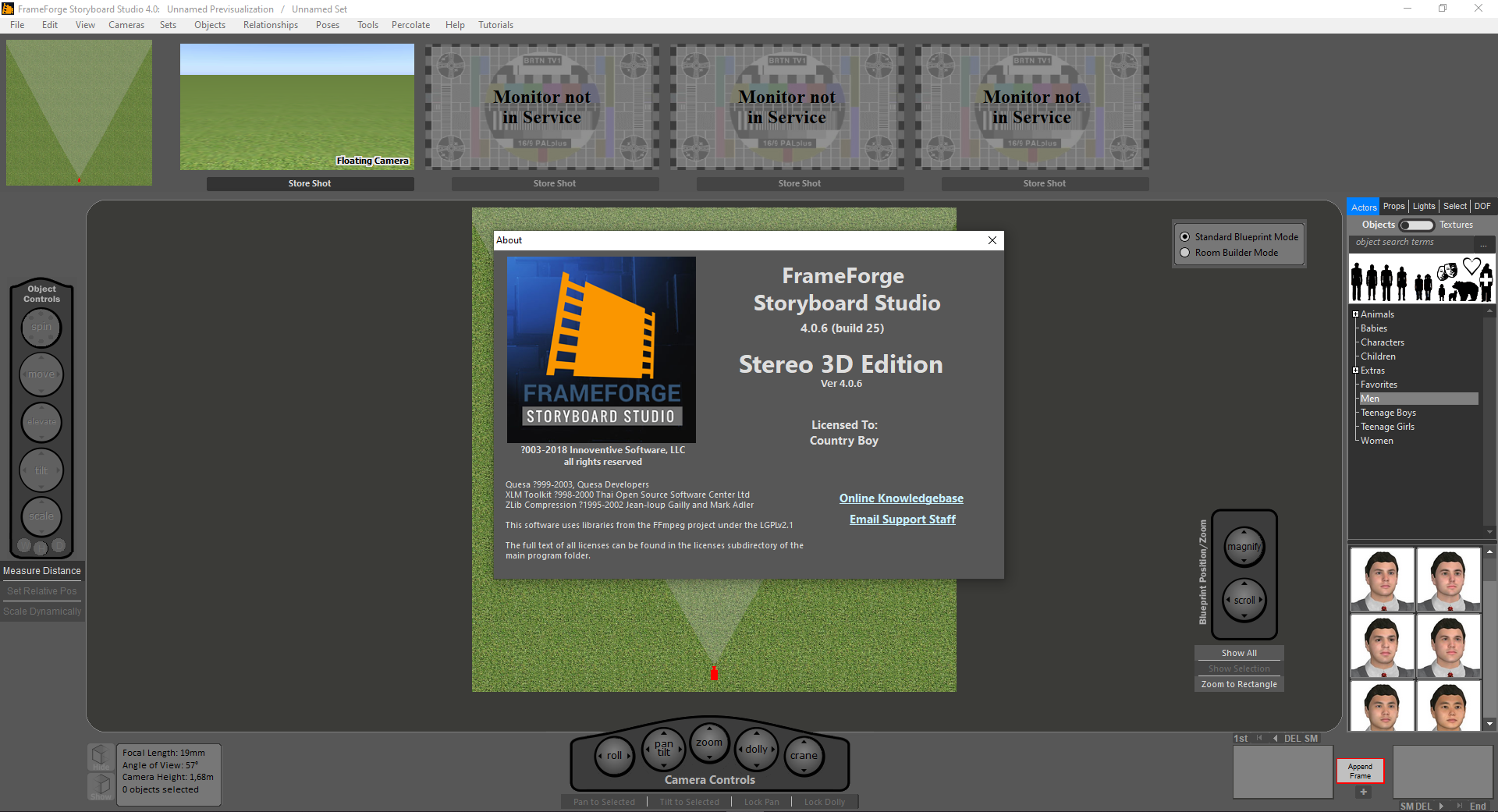Toggle Tilt to Selected option
Image resolution: width=1498 pixels, height=812 pixels.
pos(690,802)
